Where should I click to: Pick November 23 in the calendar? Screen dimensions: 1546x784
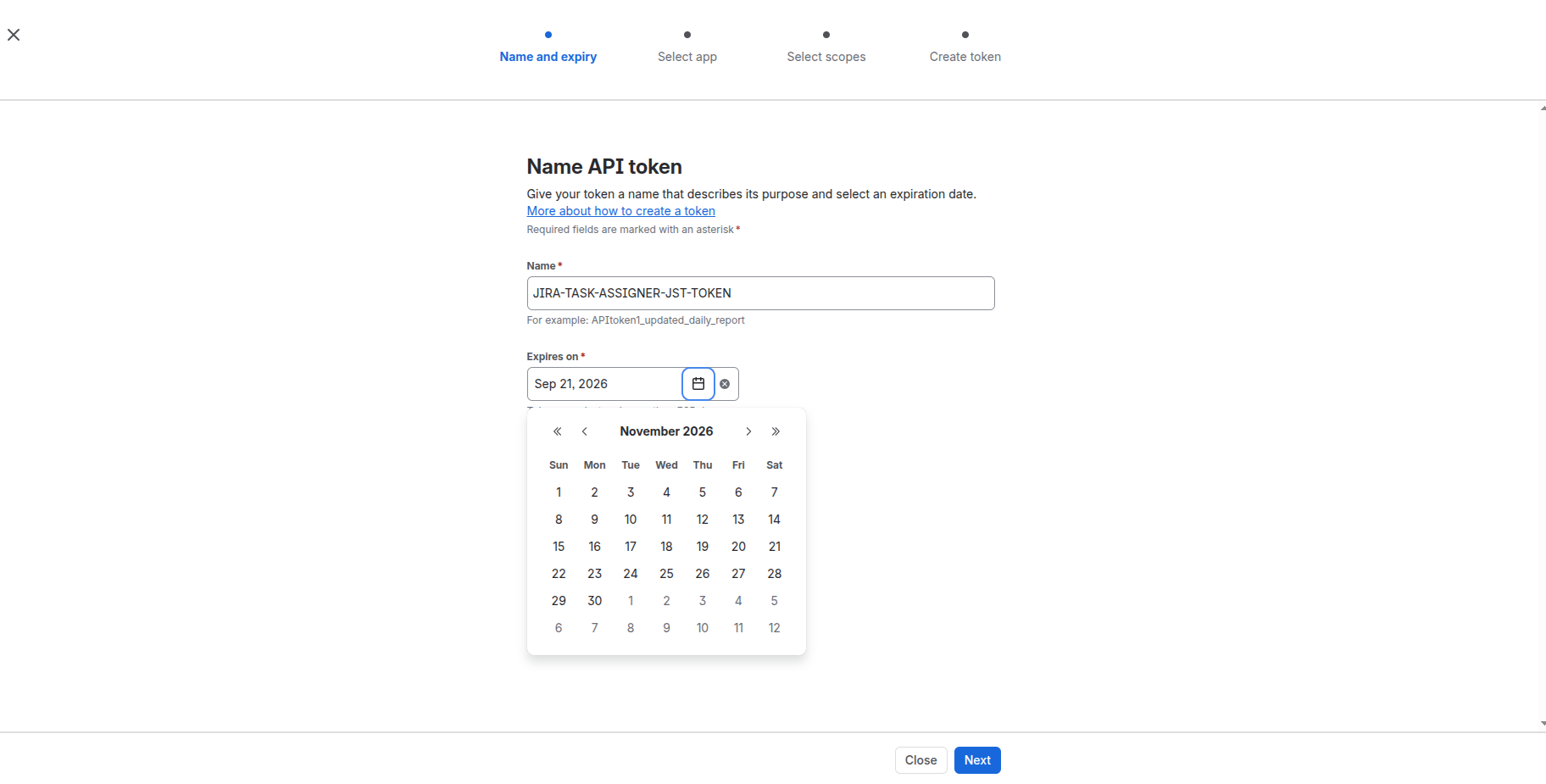(595, 574)
